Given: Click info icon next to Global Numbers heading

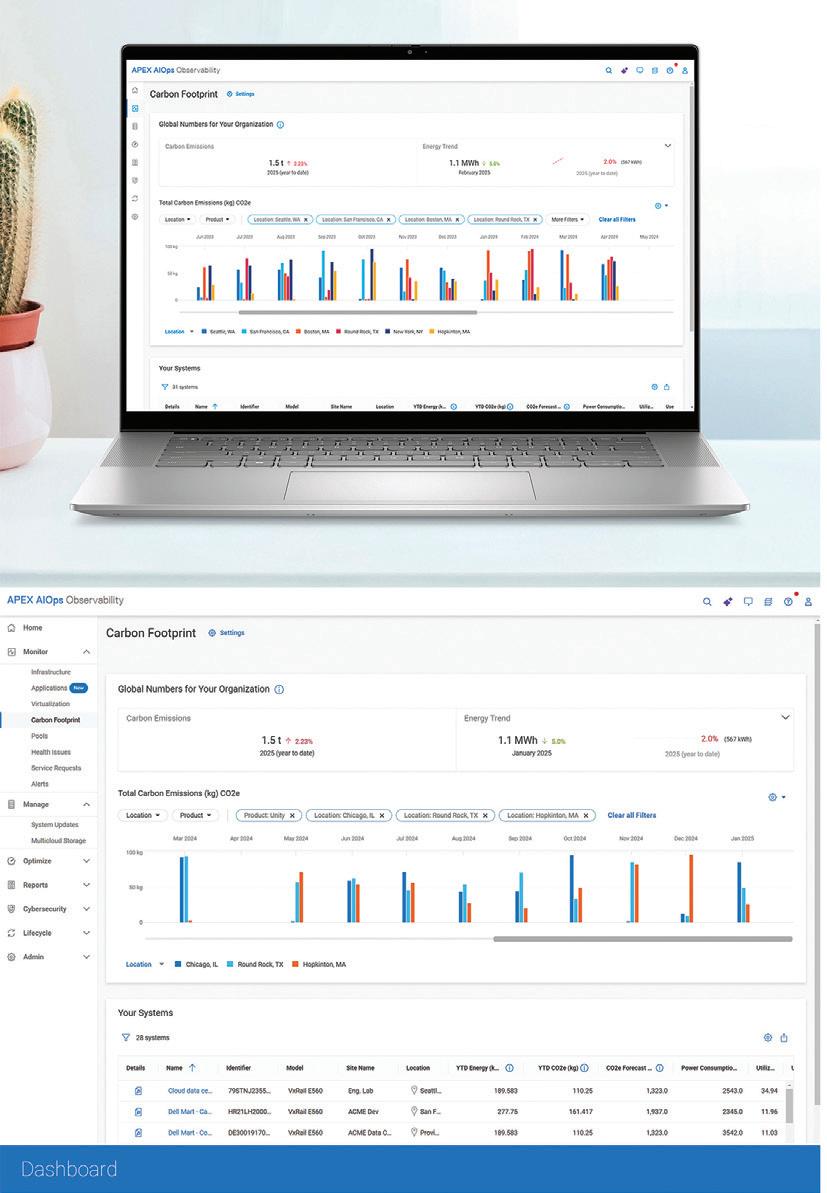Looking at the screenshot, I should pos(279,689).
